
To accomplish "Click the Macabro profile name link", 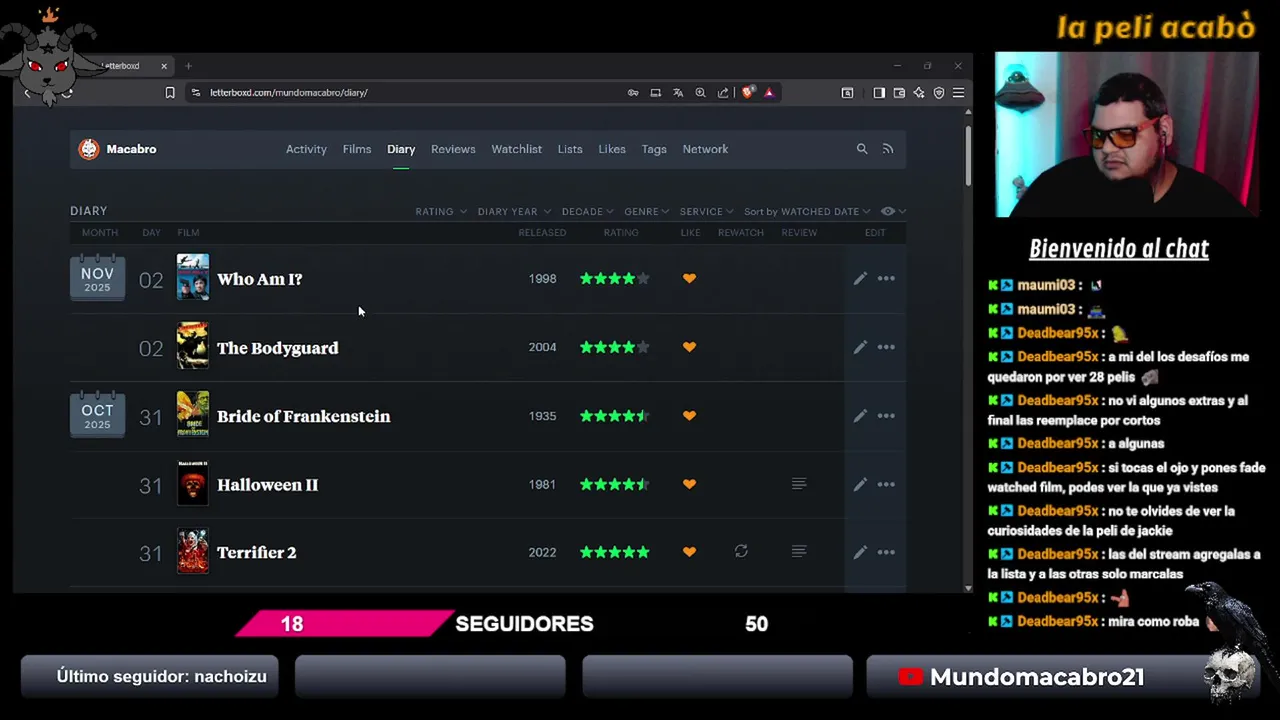I will click(x=131, y=149).
